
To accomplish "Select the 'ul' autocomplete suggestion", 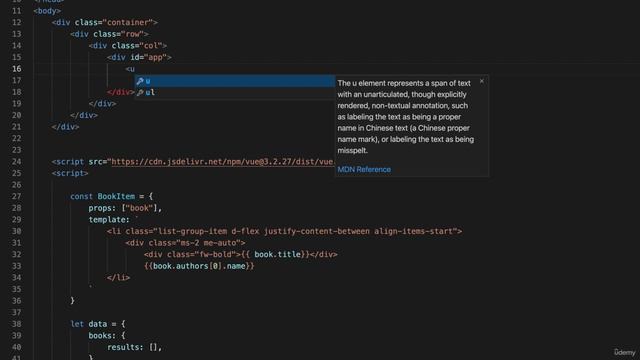I will tap(235, 93).
